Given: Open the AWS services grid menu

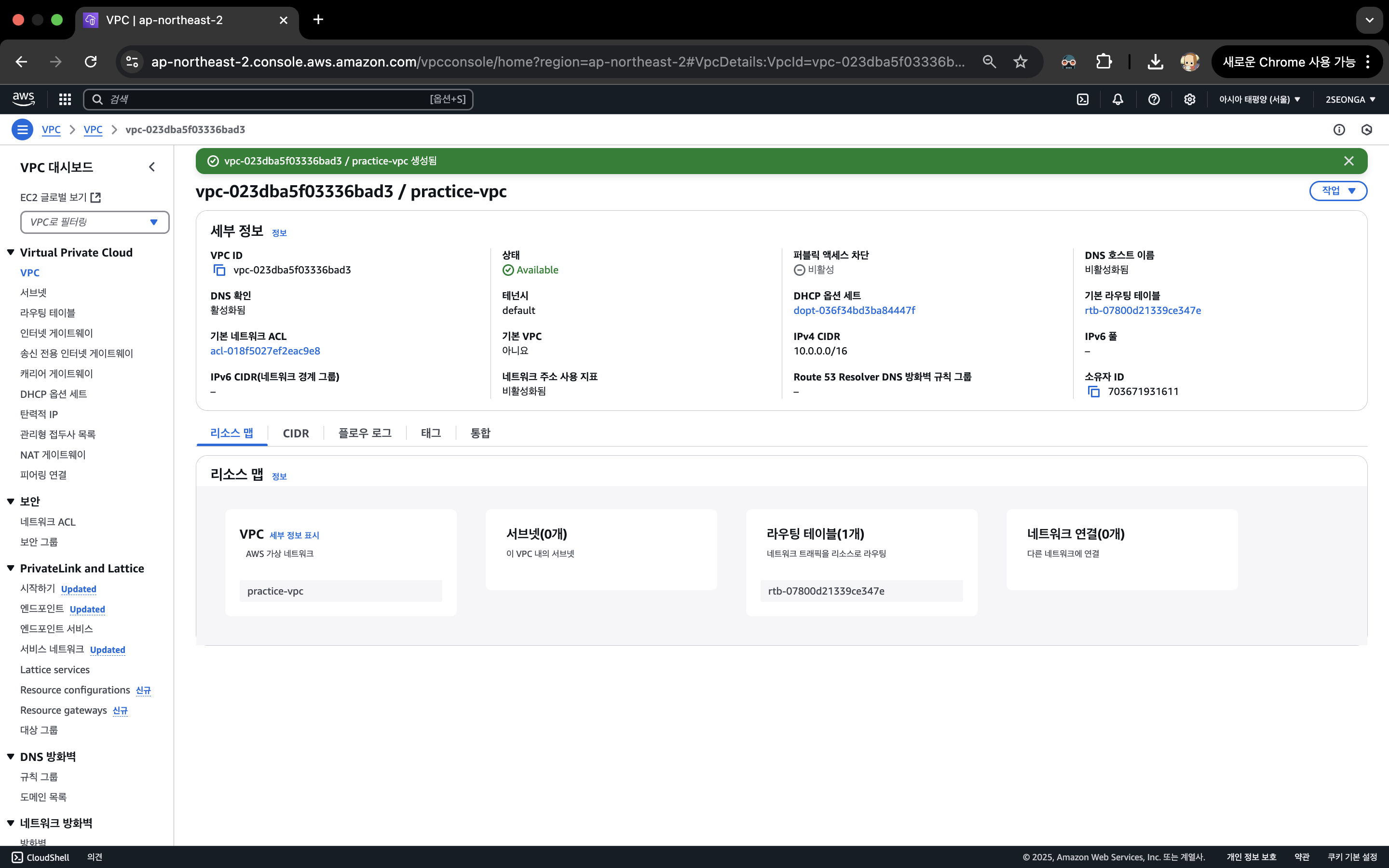Looking at the screenshot, I should [x=65, y=99].
